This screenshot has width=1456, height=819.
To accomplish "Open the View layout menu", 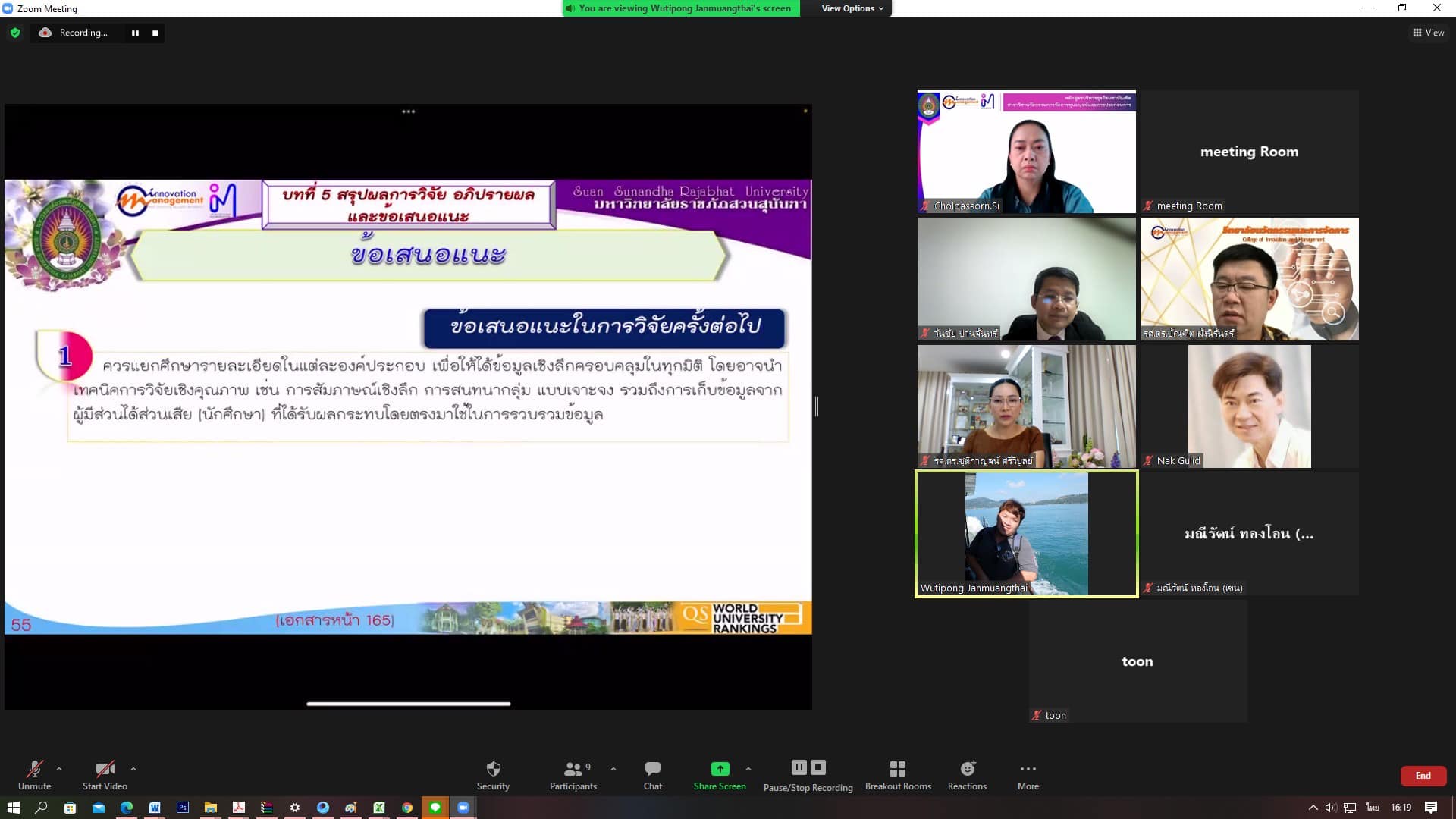I will click(1428, 33).
